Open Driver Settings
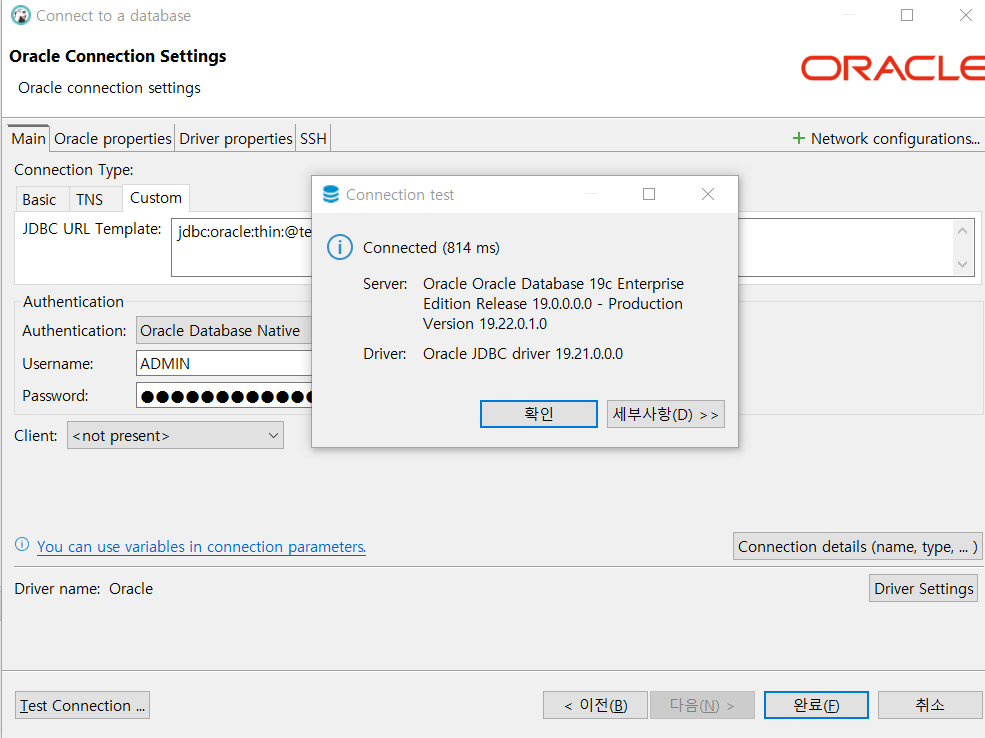This screenshot has height=738, width=985. (923, 589)
